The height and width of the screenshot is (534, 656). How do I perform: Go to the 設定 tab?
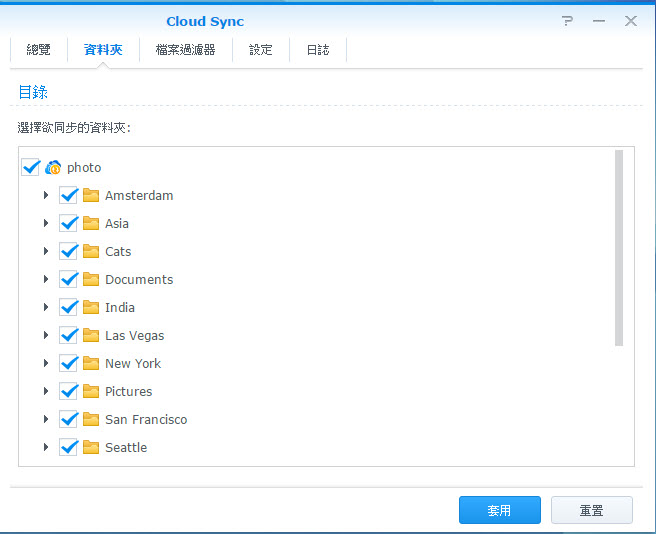pos(261,50)
